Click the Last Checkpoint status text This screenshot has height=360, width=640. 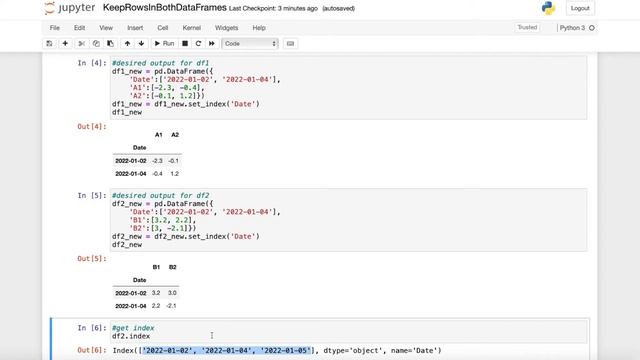point(273,9)
